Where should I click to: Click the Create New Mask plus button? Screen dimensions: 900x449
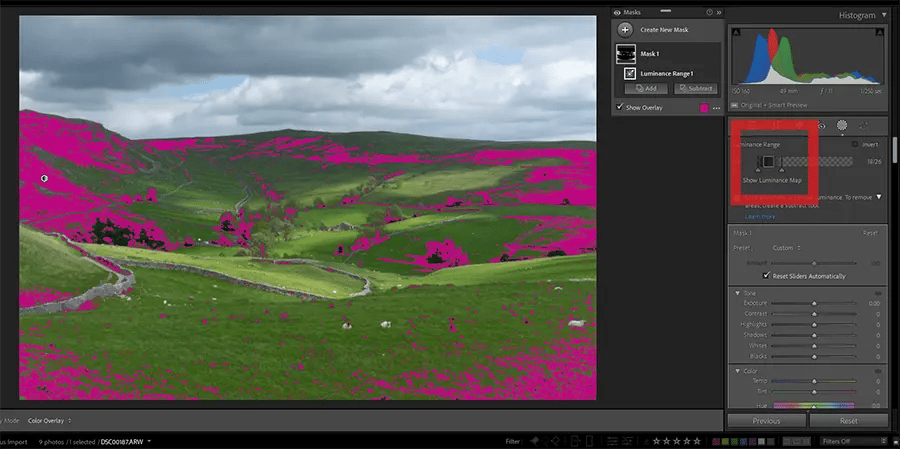625,30
